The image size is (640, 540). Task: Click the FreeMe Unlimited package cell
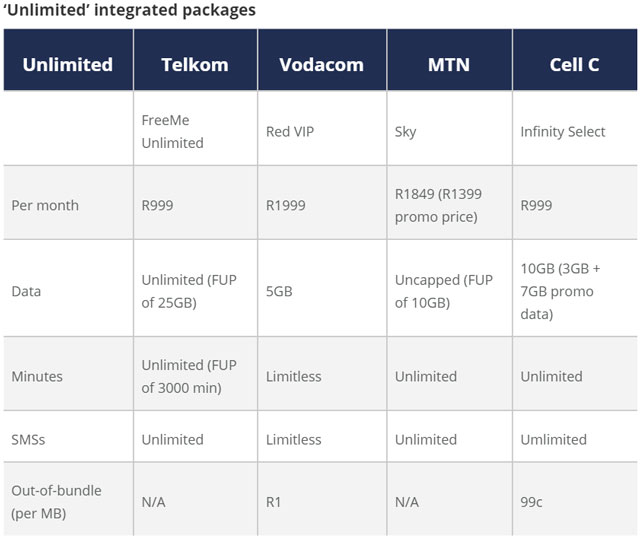(x=172, y=131)
